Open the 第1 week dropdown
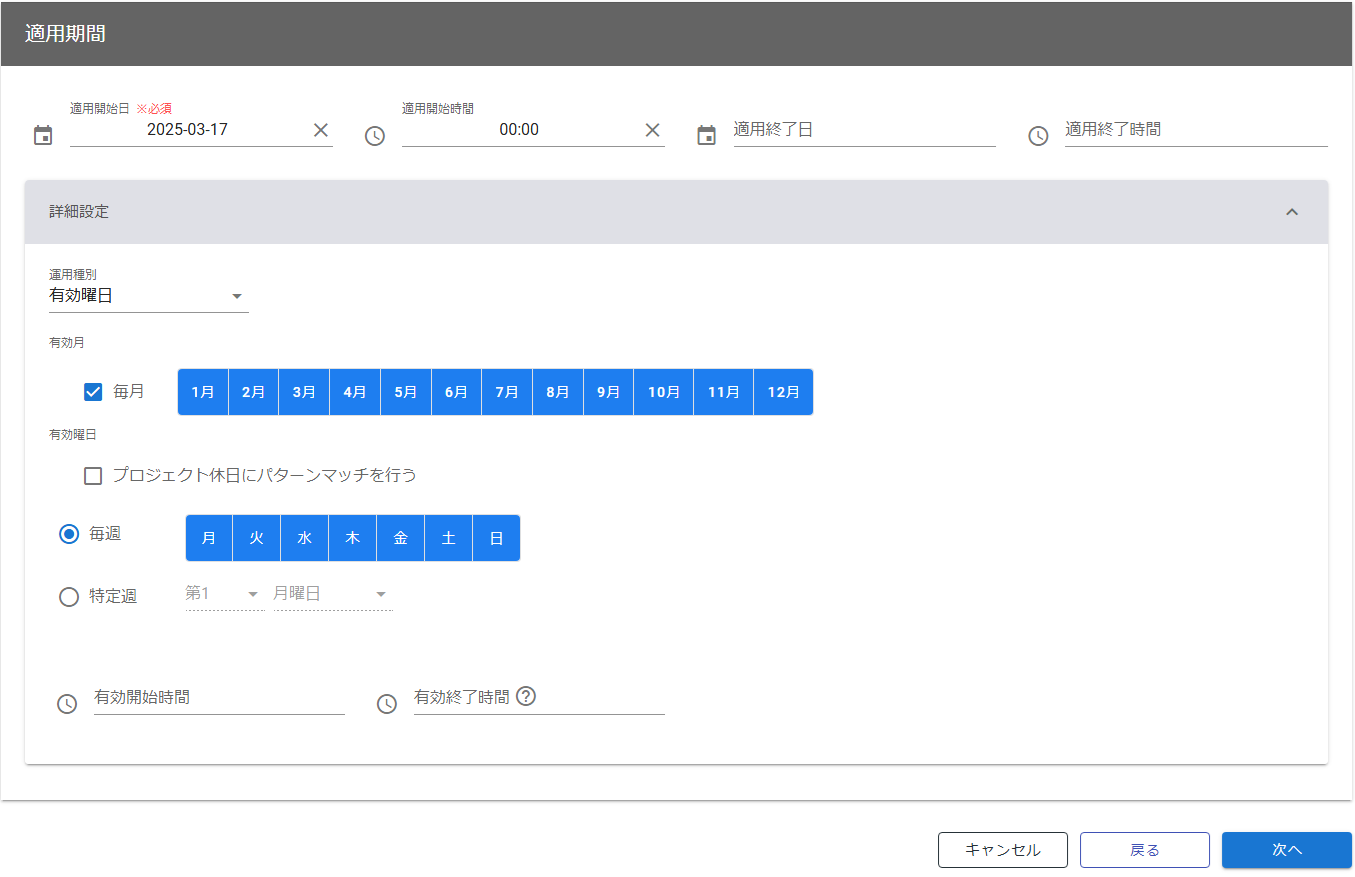This screenshot has width=1355, height=877. coord(224,594)
